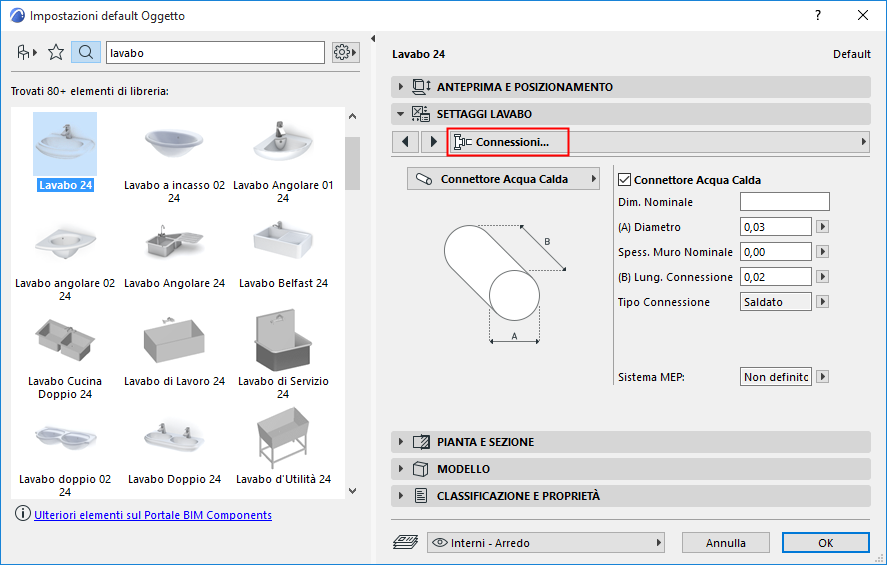
Task: Click the library list scrollbar thumb
Action: pyautogui.click(x=352, y=163)
